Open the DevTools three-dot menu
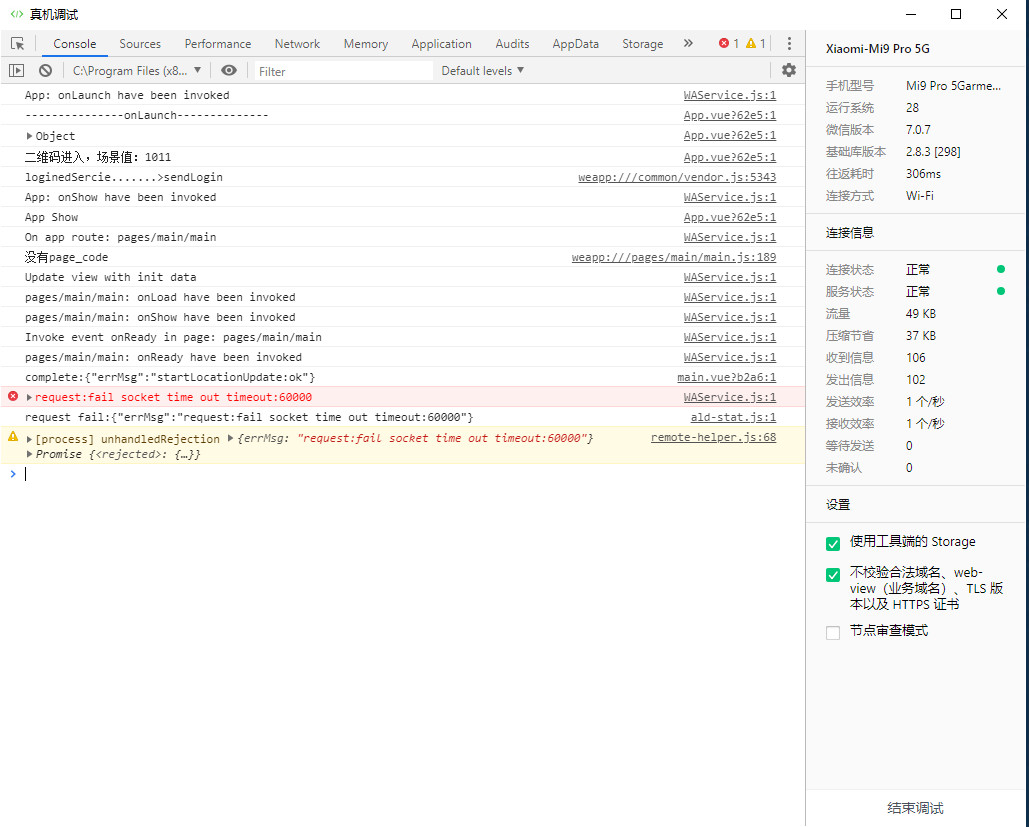 point(789,44)
